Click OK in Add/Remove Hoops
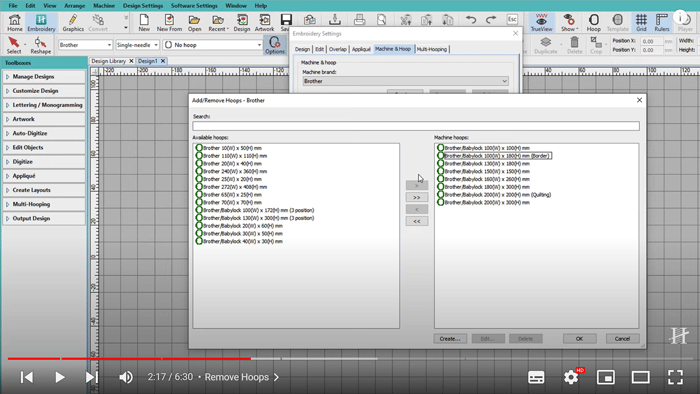Viewport: 700px width, 394px height. 579,339
